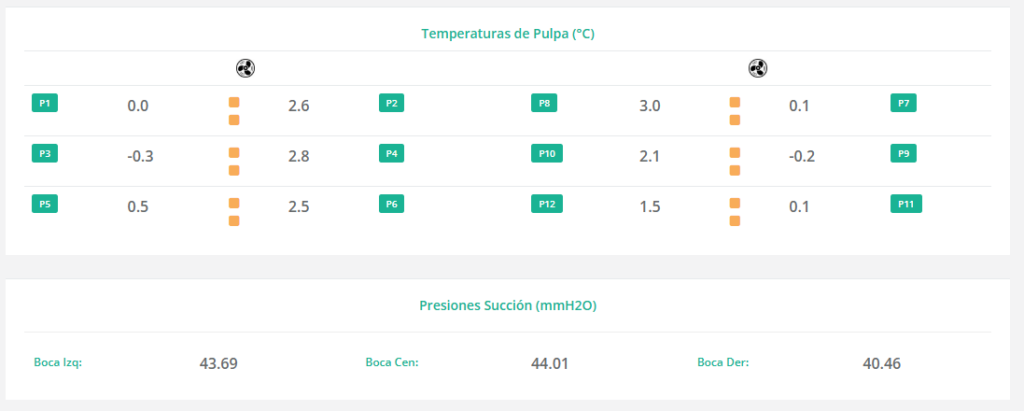Click the P11 probe badge
This screenshot has width=1024, height=411.
pyautogui.click(x=906, y=204)
